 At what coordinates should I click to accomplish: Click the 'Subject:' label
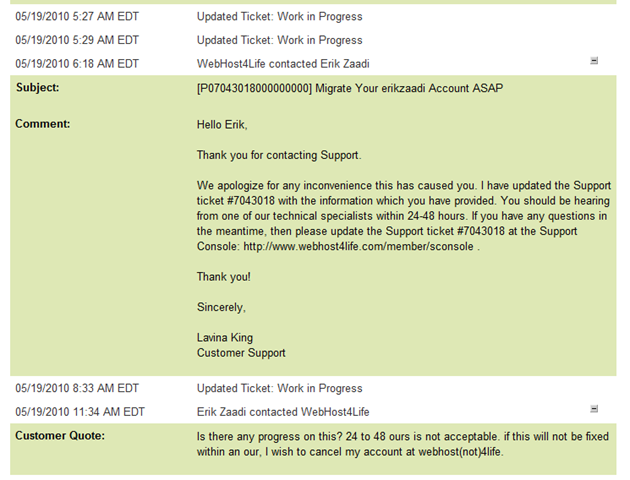38,88
